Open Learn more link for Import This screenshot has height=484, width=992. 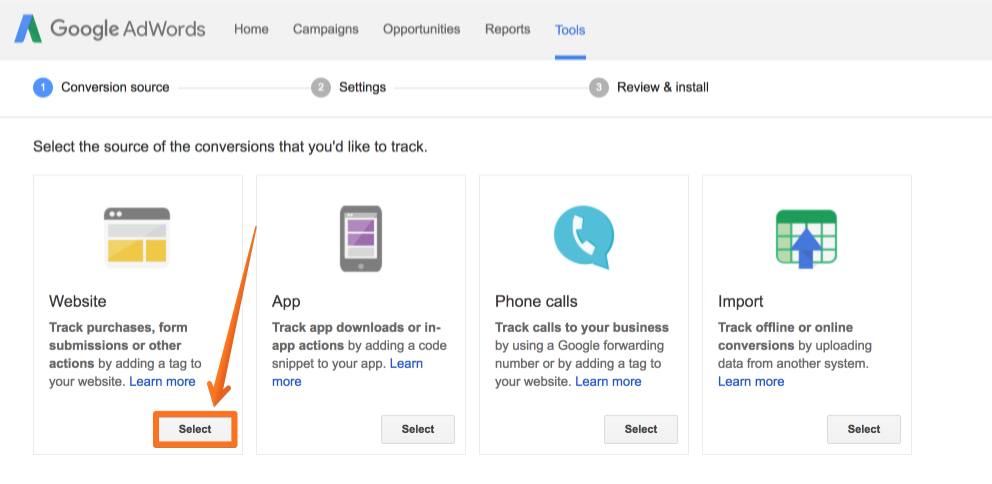[x=751, y=382]
